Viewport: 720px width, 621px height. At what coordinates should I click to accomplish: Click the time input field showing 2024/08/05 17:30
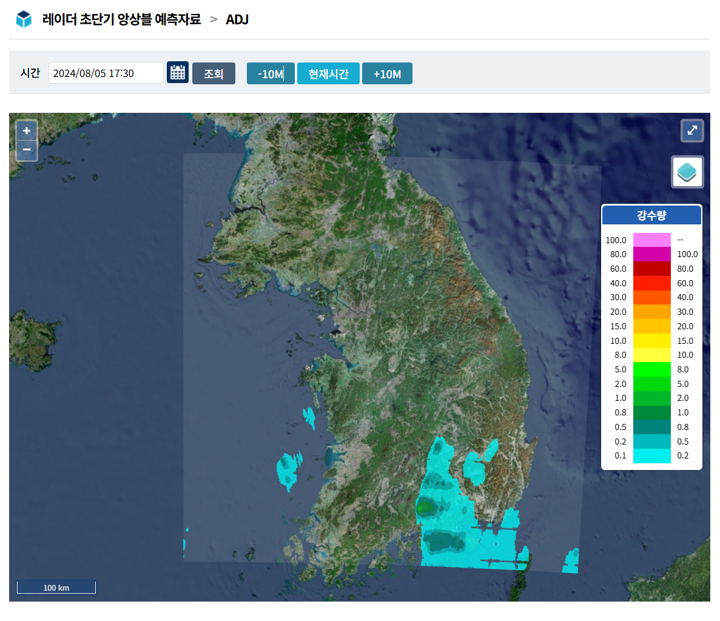105,73
